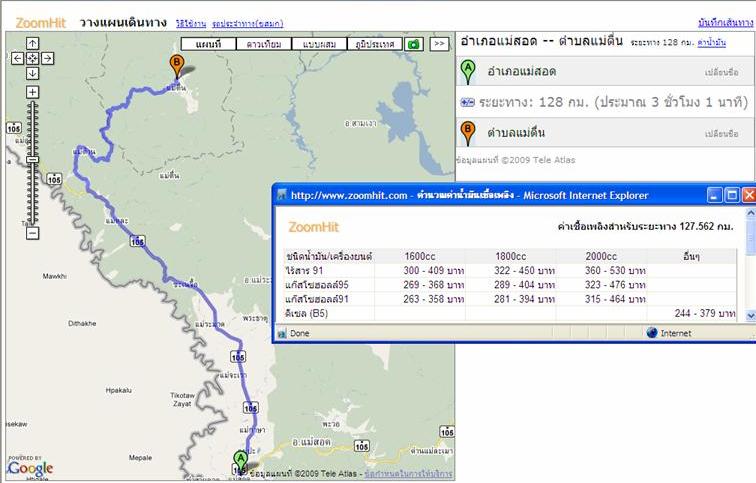The width and height of the screenshot is (756, 483).
Task: Pan the map down with the arrow button
Action: 32,73
